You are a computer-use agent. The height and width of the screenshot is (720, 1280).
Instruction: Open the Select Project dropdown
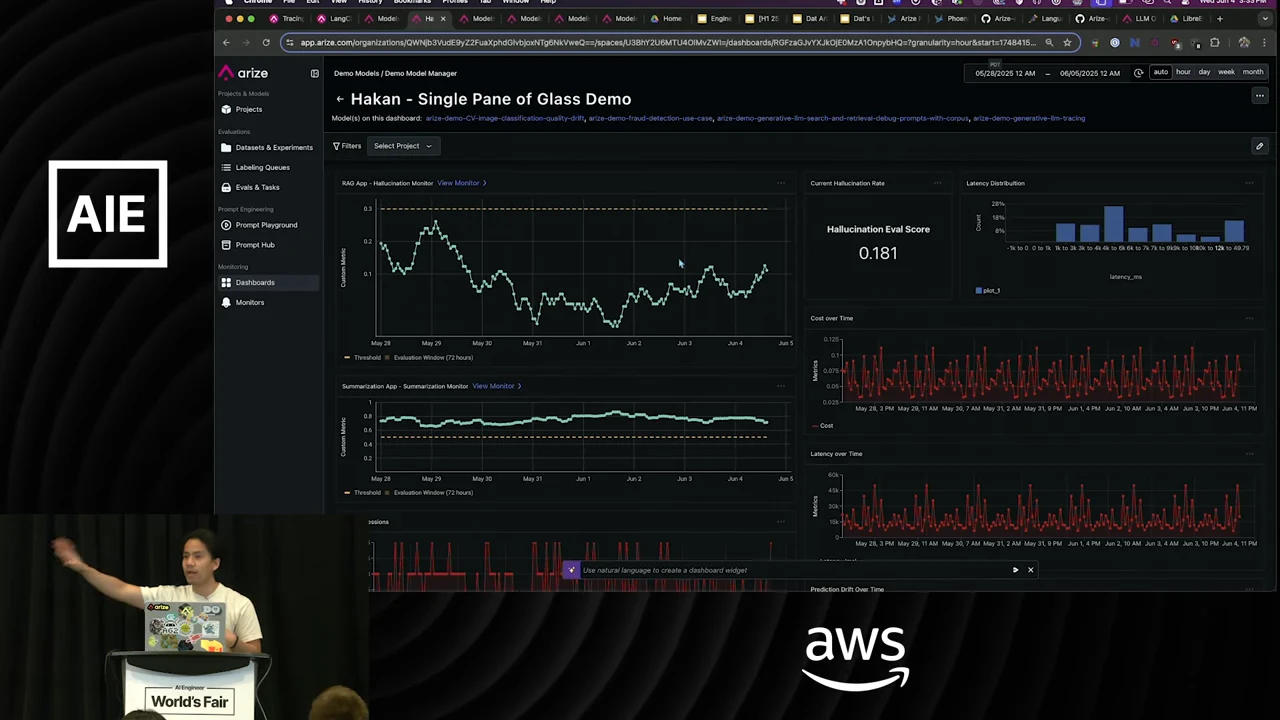403,146
